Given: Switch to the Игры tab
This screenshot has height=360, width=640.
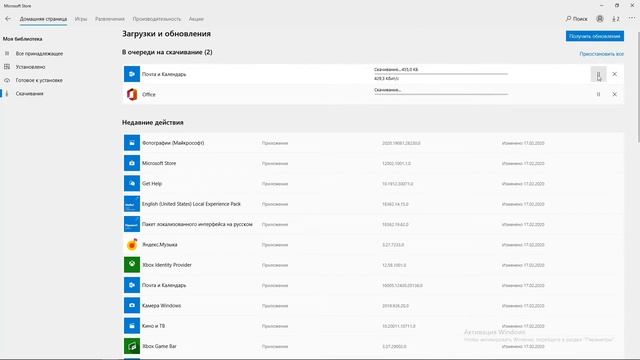Looking at the screenshot, I should pos(81,19).
